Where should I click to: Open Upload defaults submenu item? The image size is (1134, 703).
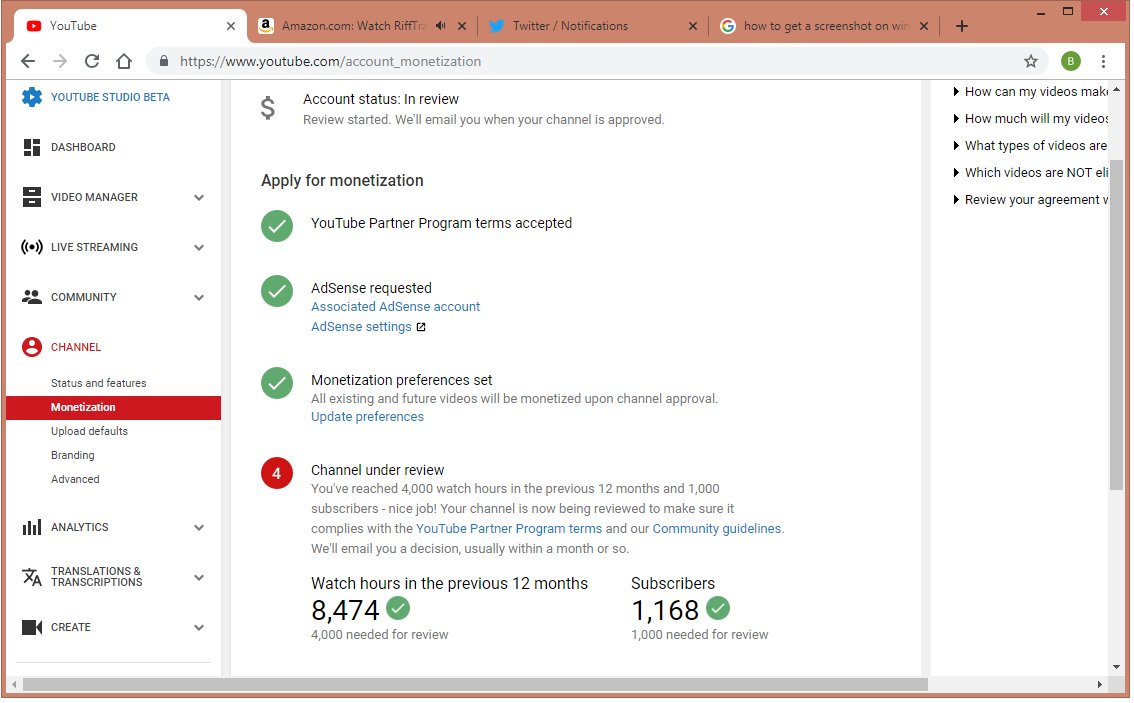[90, 433]
